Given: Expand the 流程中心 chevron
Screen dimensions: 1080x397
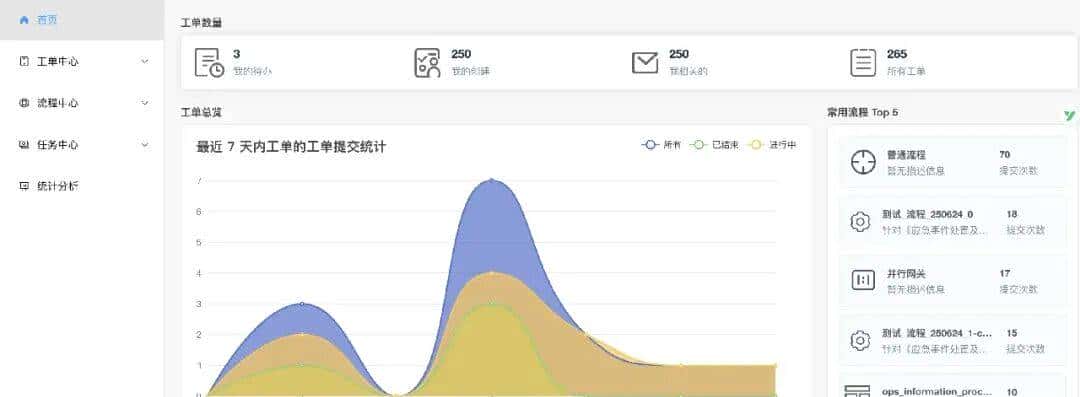Looking at the screenshot, I should [x=145, y=103].
